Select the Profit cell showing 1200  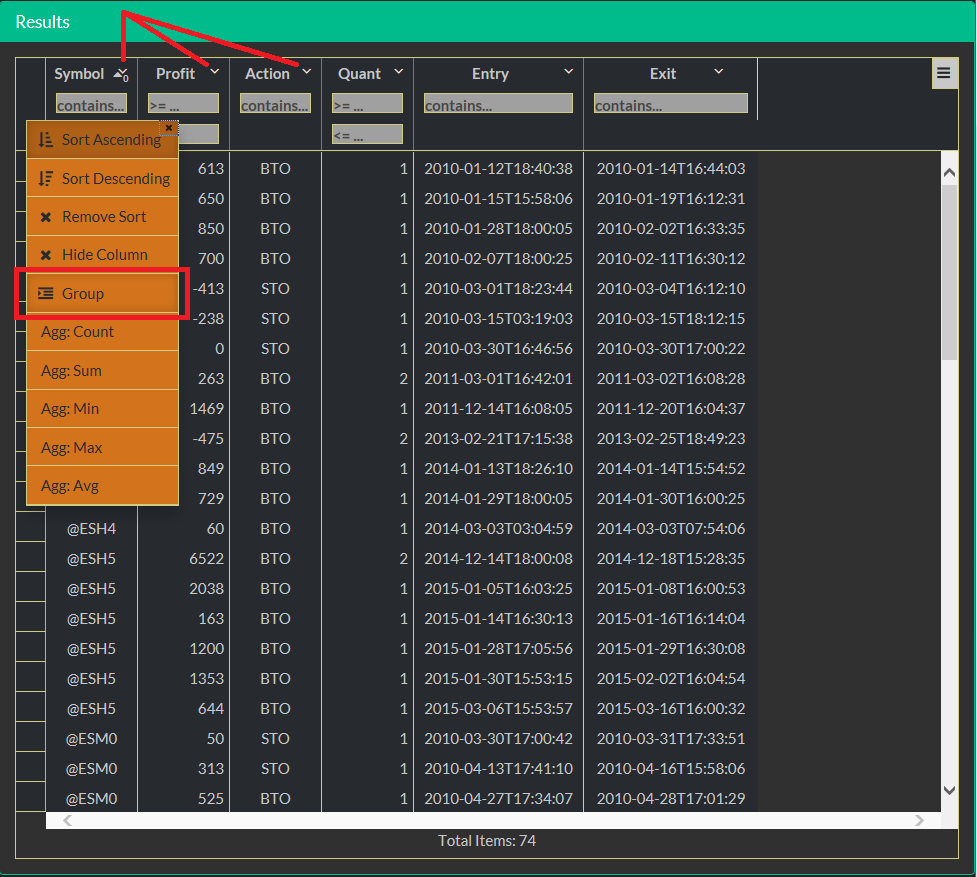(x=184, y=649)
